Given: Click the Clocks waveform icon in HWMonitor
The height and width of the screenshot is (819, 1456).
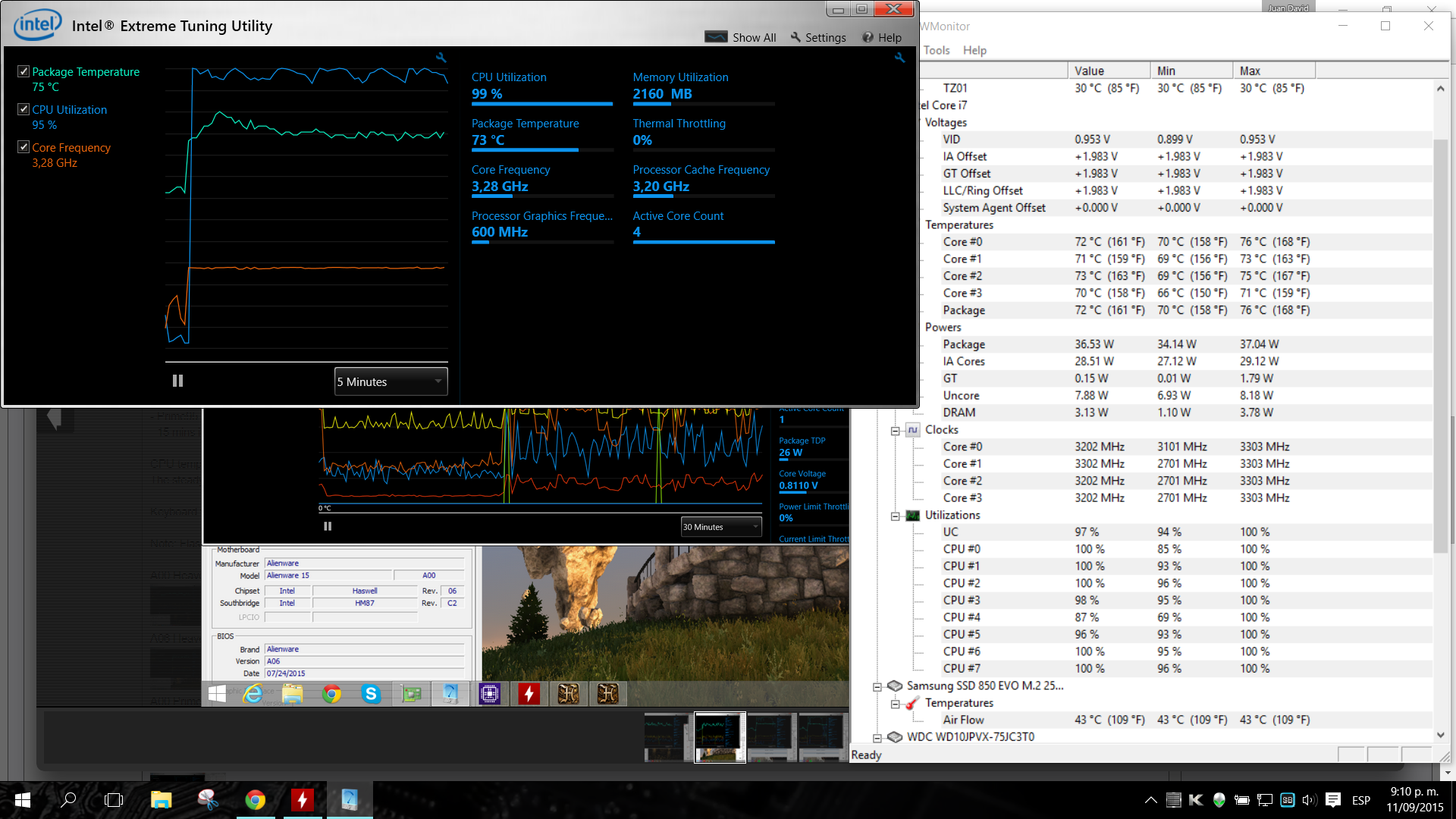Looking at the screenshot, I should point(913,430).
